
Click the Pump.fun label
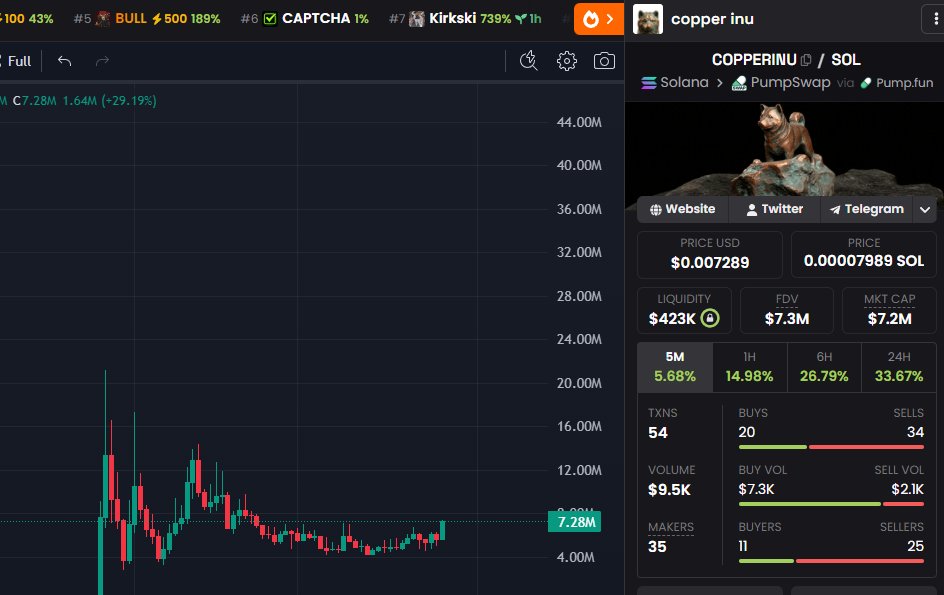click(x=904, y=83)
